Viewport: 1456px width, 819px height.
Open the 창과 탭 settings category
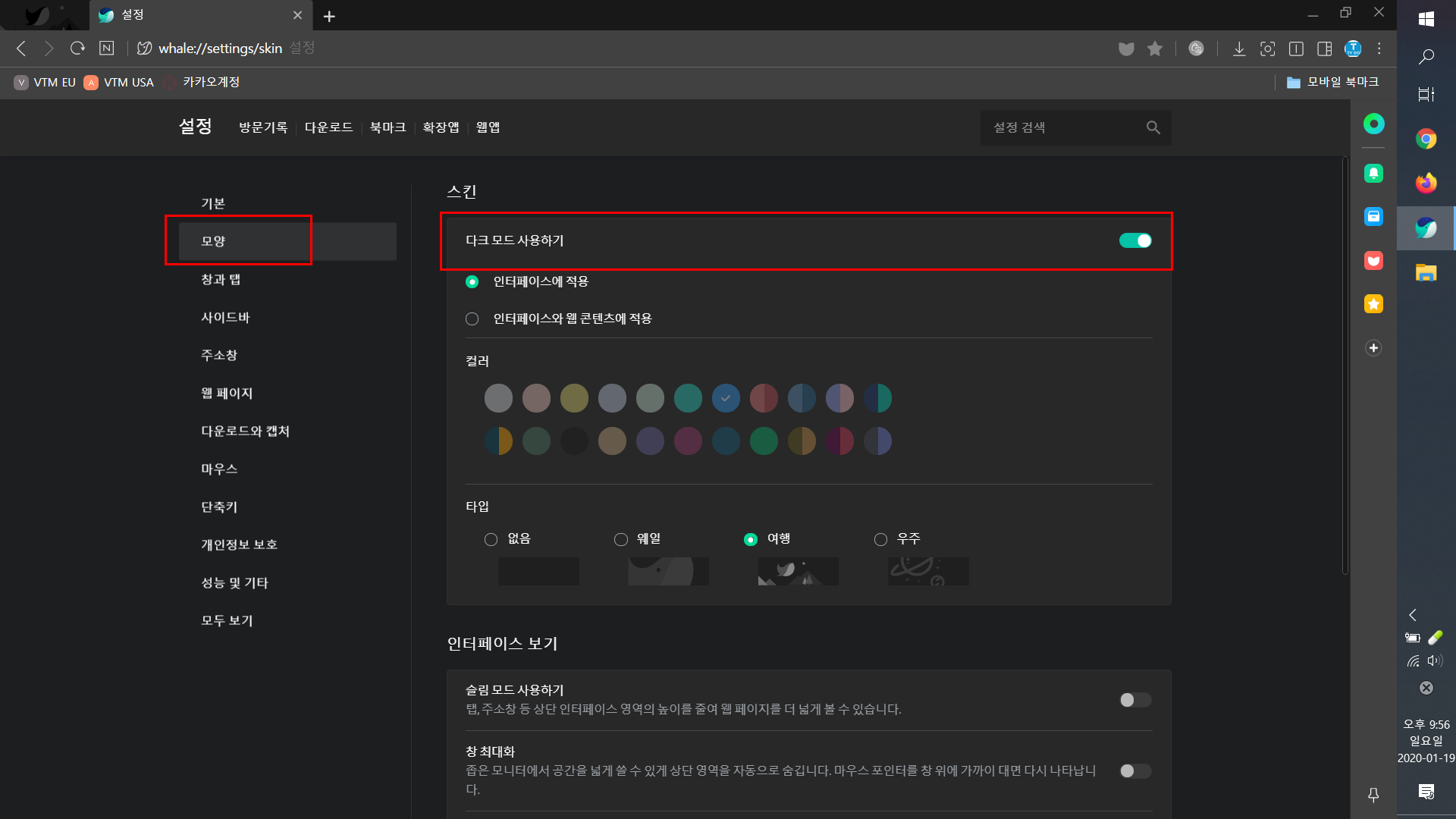click(x=221, y=279)
